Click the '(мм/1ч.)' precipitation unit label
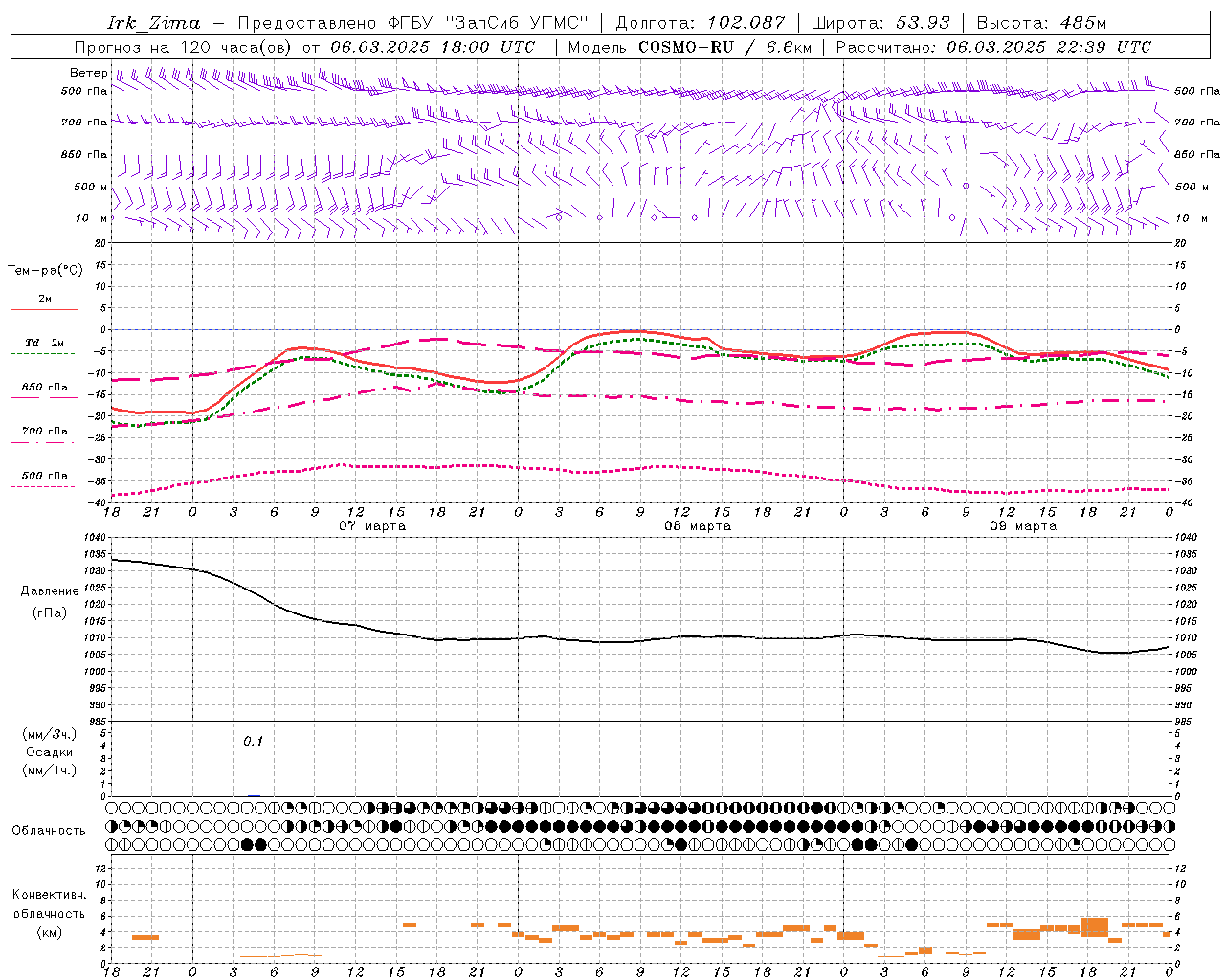Viewport: 1225px width, 980px height. tap(50, 770)
